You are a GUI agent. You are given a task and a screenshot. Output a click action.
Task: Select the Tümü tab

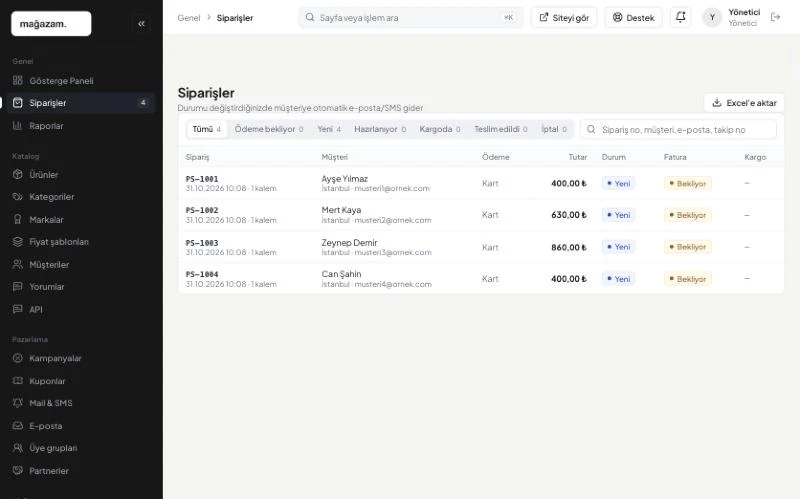tap(207, 129)
